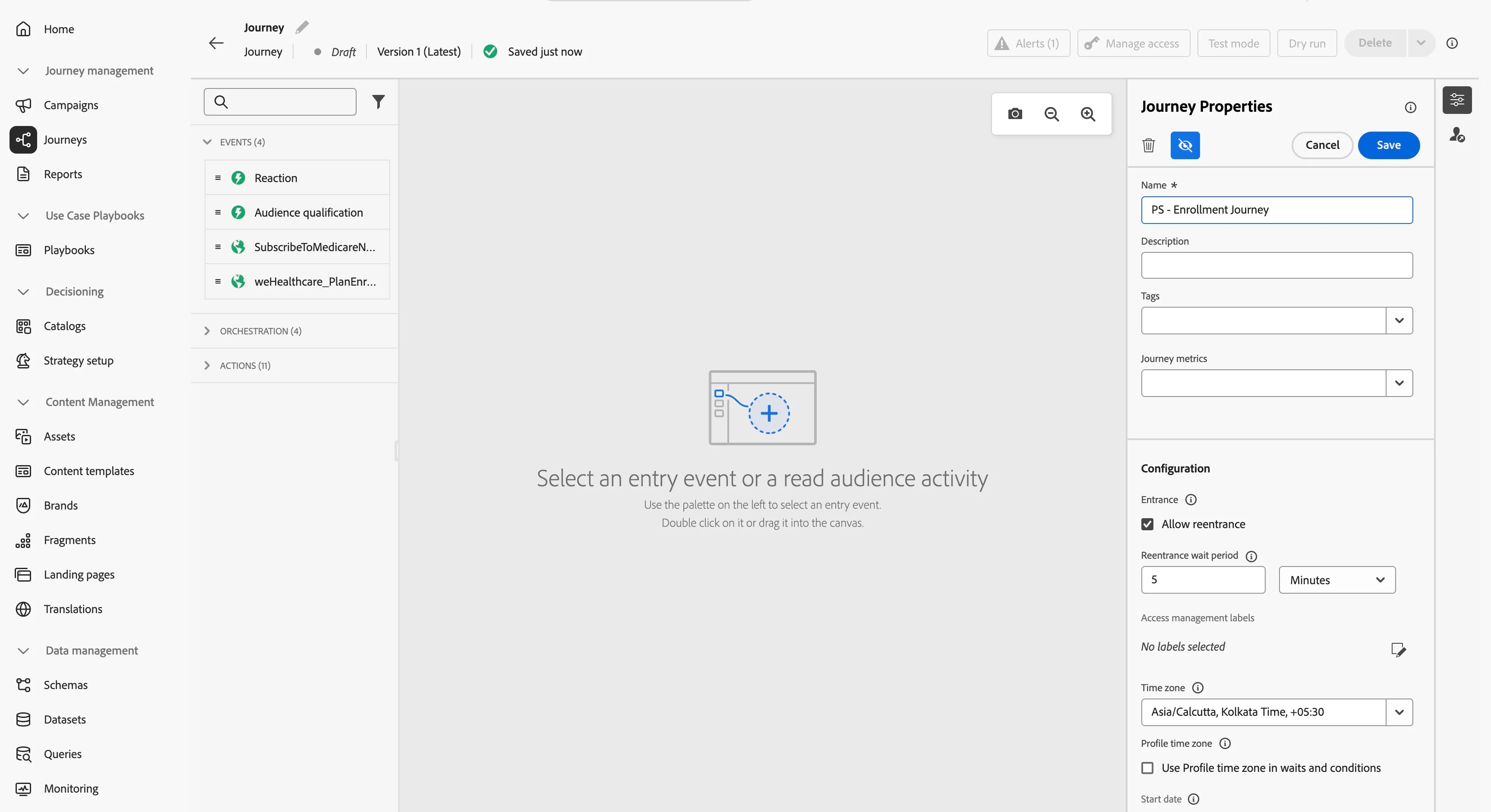Click the info icon beside Journey Properties
This screenshot has width=1491, height=812.
(x=1411, y=107)
